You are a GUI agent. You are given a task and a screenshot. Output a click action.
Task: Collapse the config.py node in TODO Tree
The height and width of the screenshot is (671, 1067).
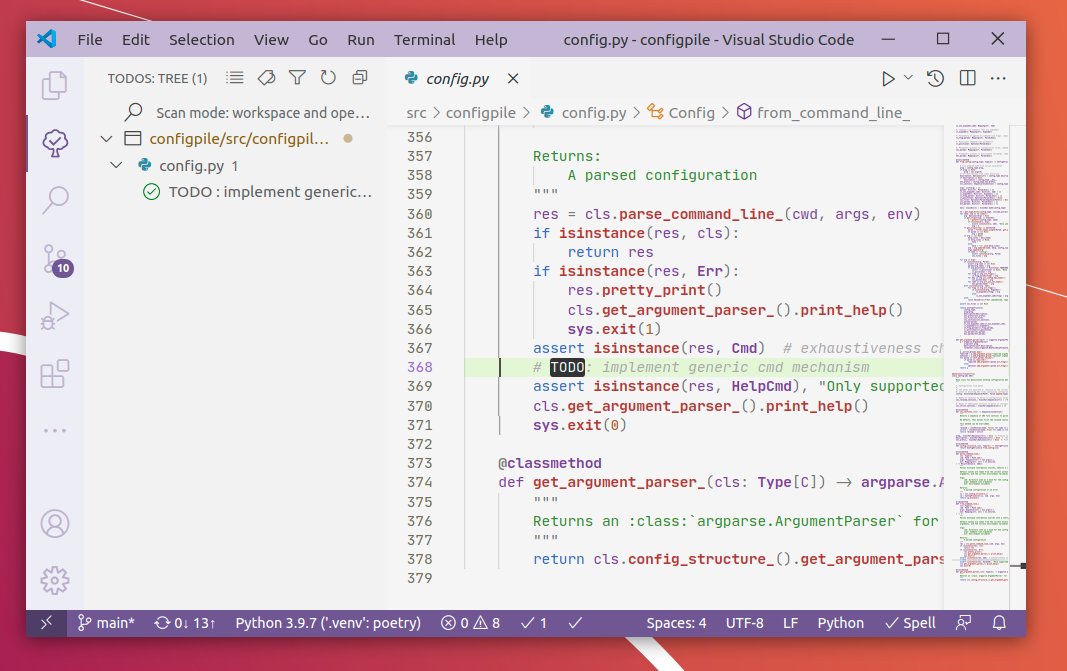(x=116, y=165)
